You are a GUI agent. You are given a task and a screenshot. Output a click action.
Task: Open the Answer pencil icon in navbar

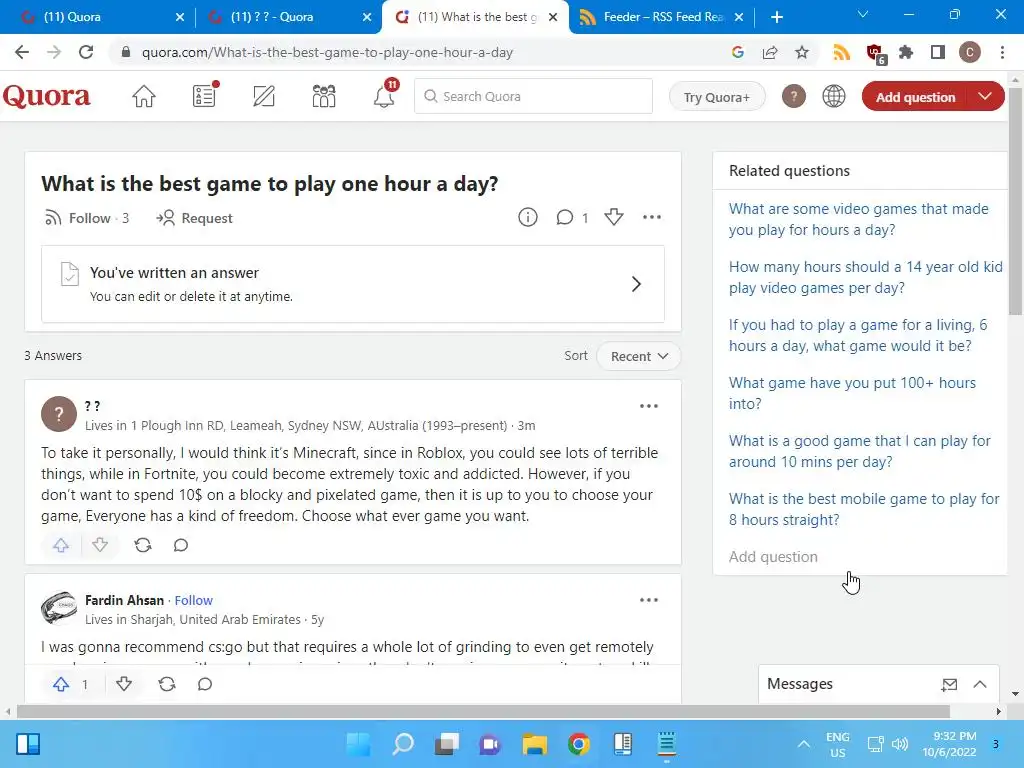(264, 97)
